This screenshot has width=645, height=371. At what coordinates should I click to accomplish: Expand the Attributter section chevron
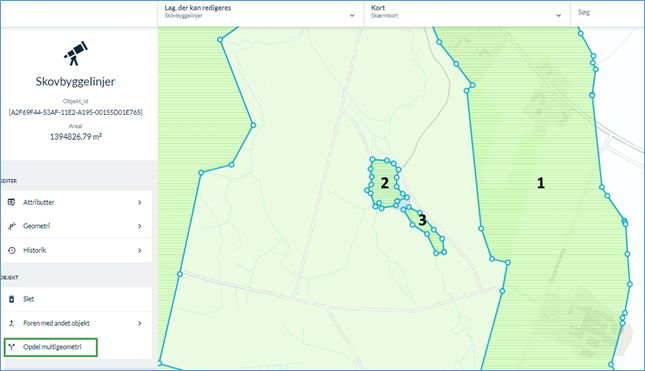139,202
